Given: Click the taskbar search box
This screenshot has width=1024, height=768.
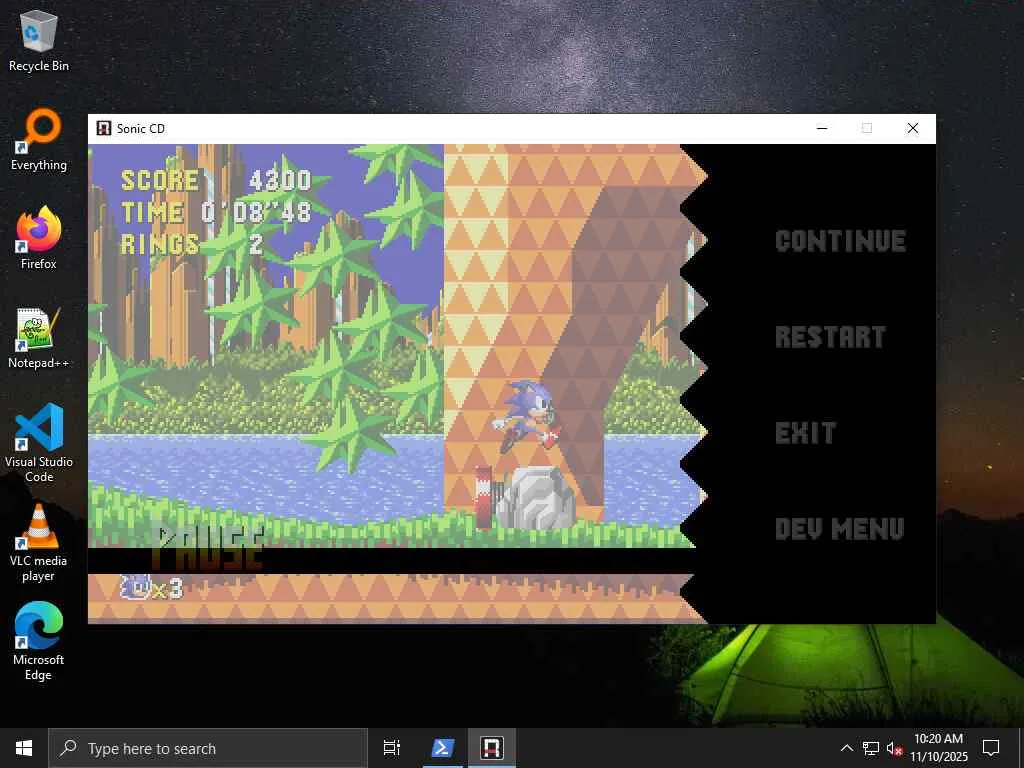Looking at the screenshot, I should click(208, 748).
